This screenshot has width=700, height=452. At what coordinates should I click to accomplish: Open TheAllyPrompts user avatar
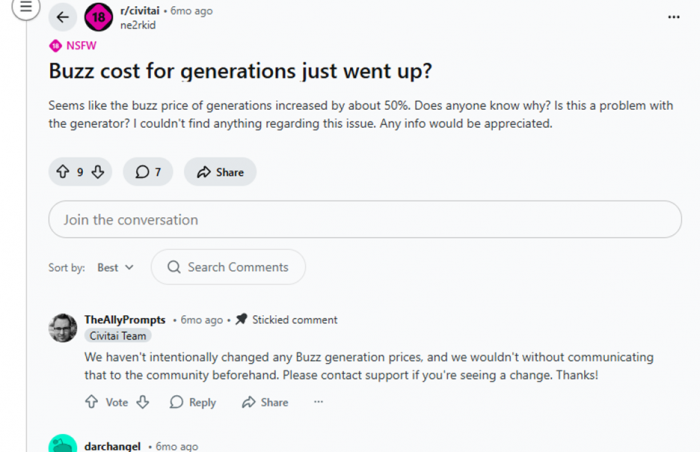[x=63, y=327]
